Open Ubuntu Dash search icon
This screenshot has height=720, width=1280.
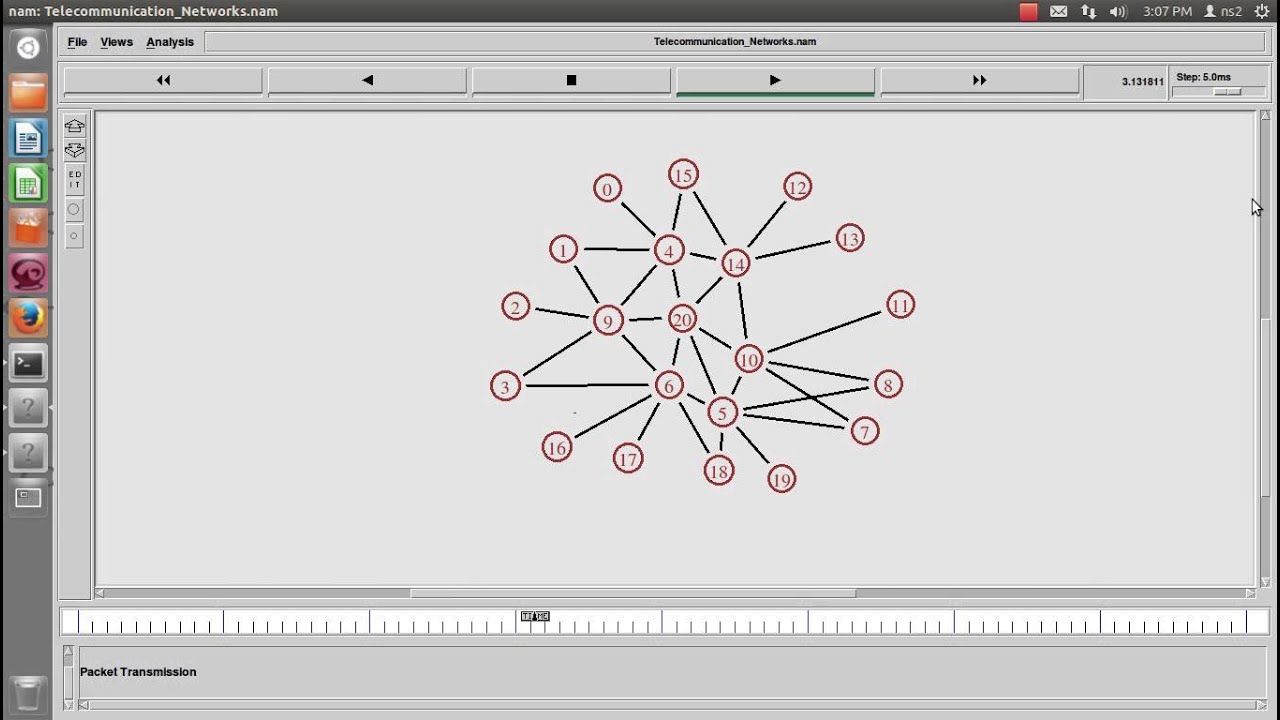click(28, 47)
